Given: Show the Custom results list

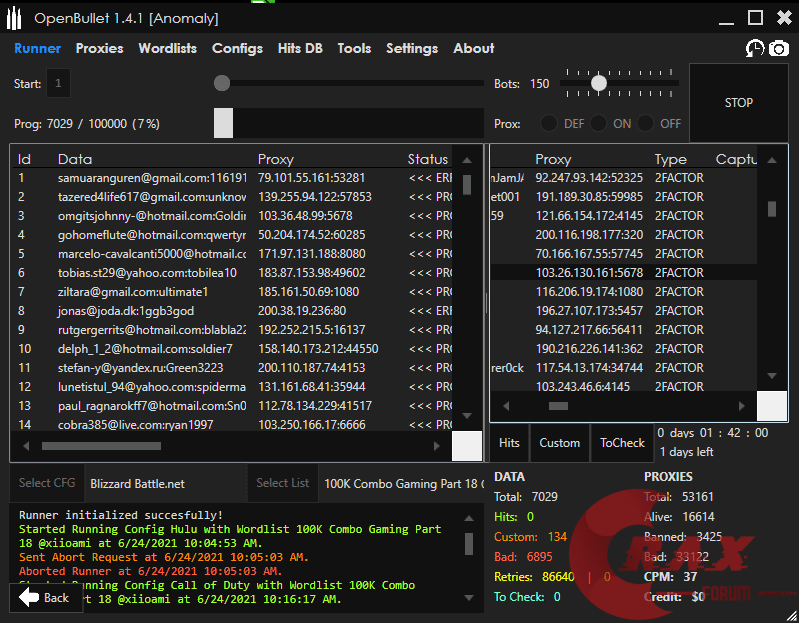Looking at the screenshot, I should pyautogui.click(x=559, y=443).
